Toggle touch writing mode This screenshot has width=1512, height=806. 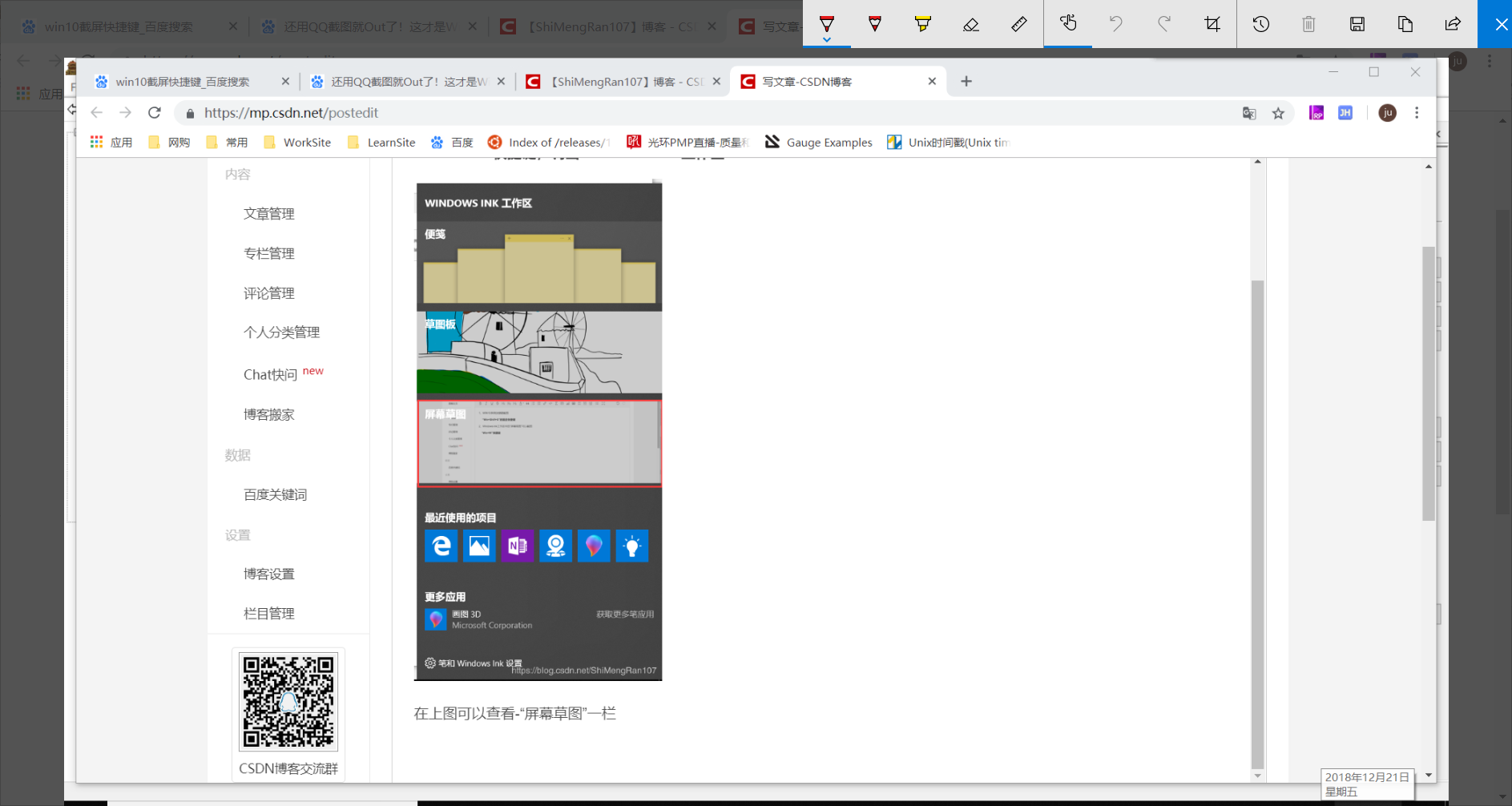tap(1068, 23)
